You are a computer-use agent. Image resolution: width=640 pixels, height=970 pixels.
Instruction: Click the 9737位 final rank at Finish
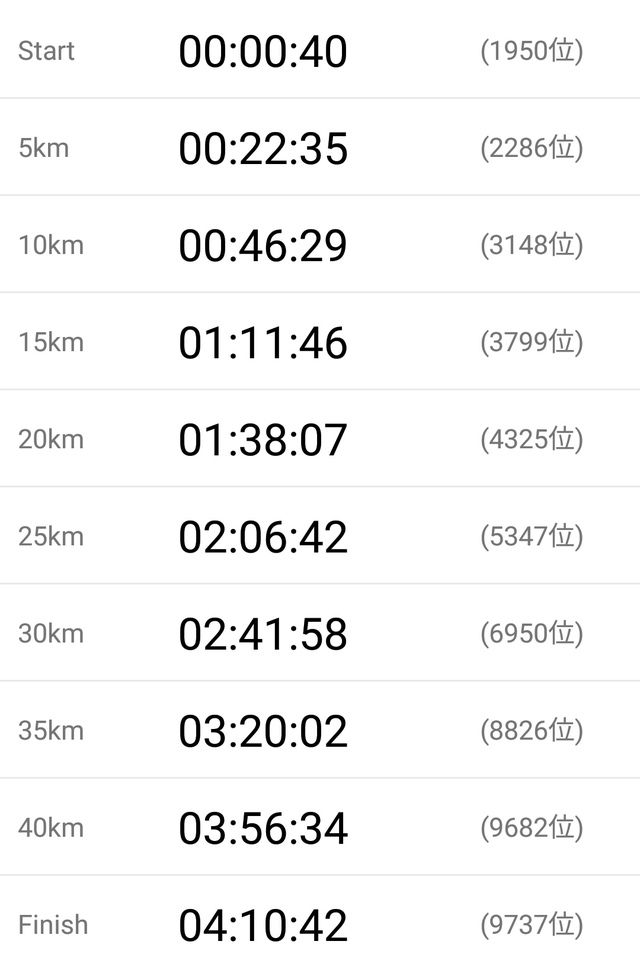(532, 925)
